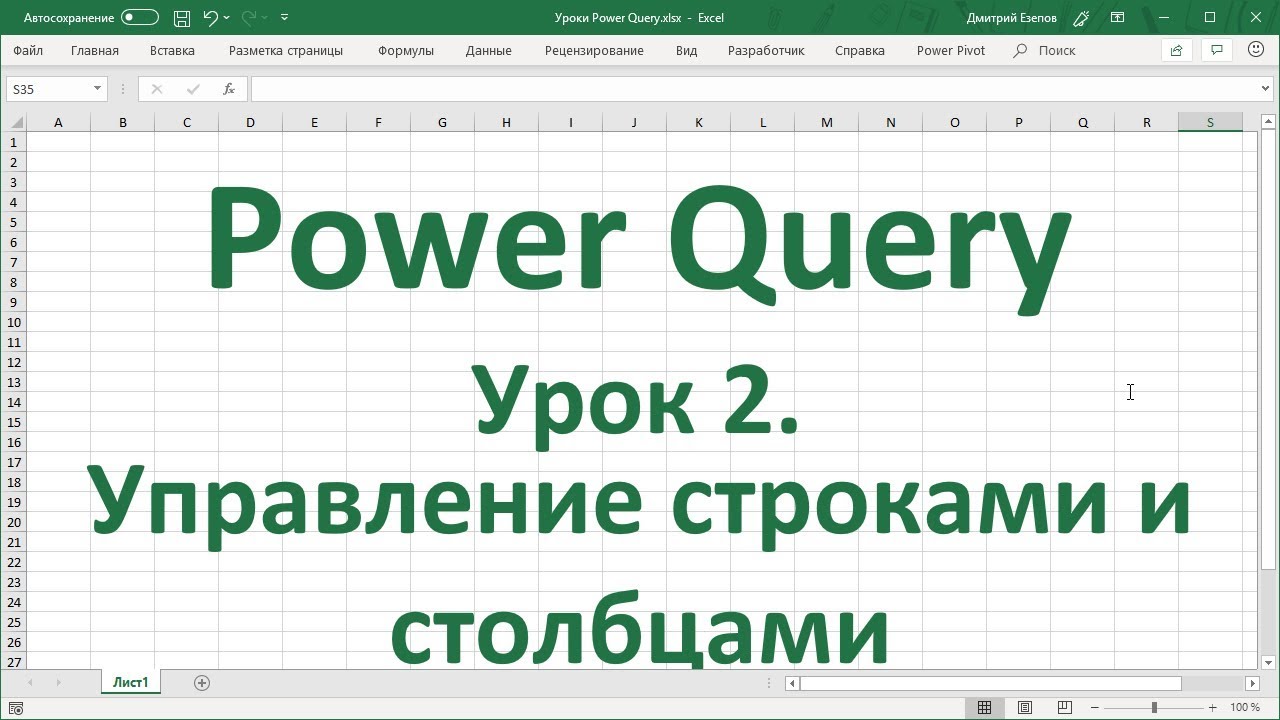The image size is (1280, 720).
Task: Open Ribbon Display Options icon
Action: tap(1118, 17)
